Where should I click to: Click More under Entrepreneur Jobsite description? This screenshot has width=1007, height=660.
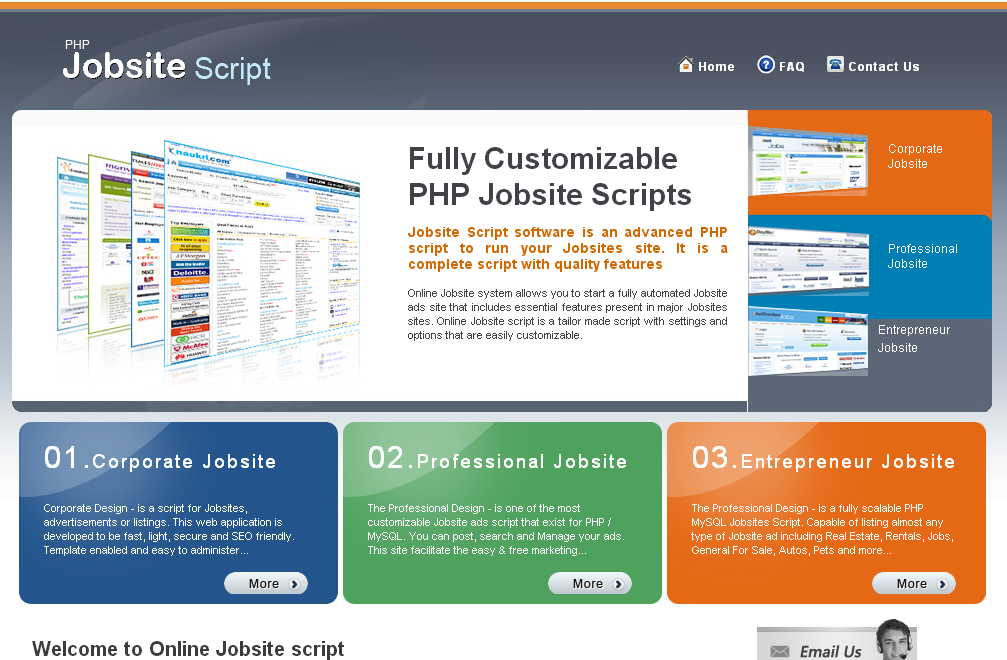[914, 583]
